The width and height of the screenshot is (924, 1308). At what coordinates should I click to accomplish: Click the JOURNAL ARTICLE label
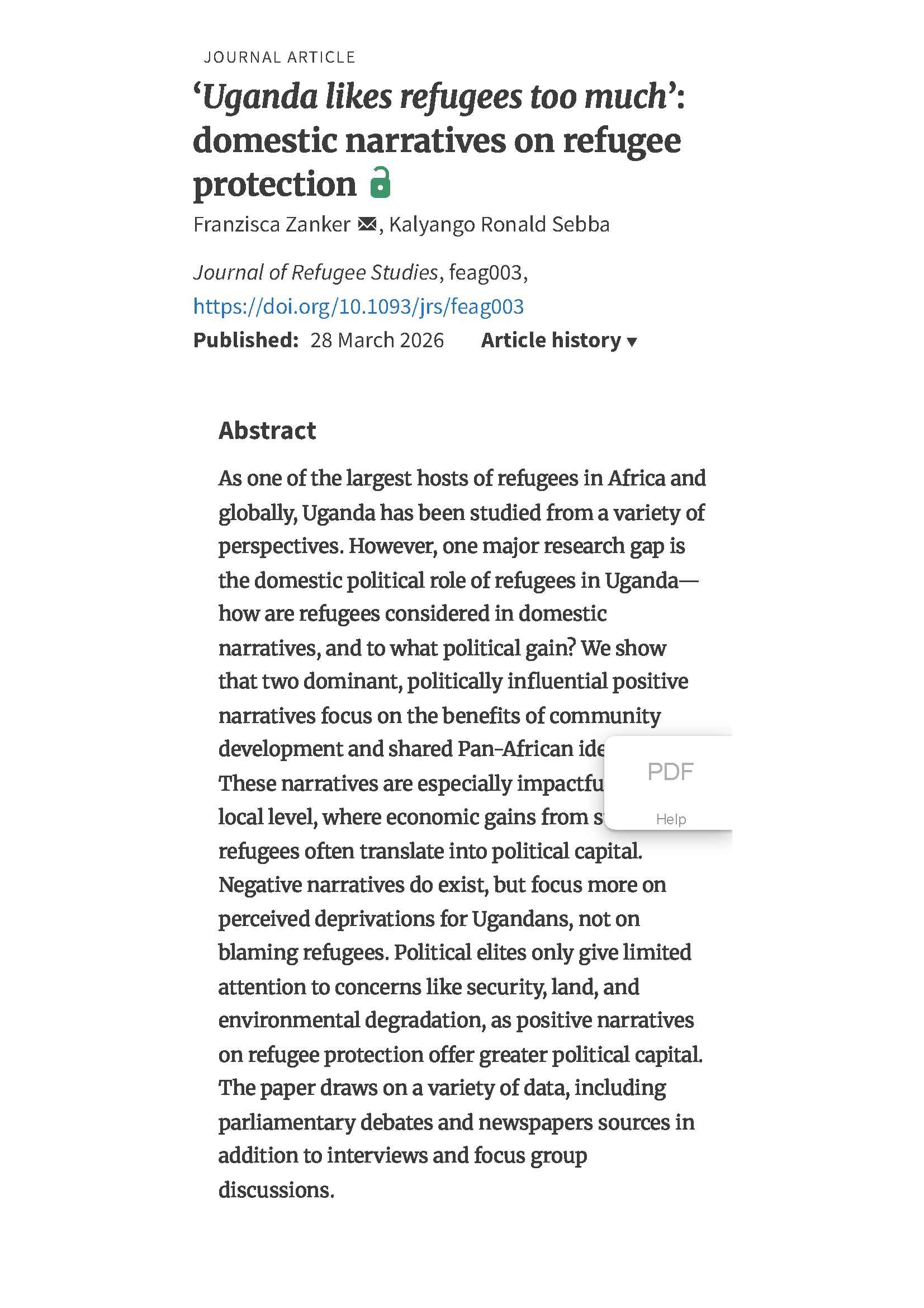pos(279,58)
